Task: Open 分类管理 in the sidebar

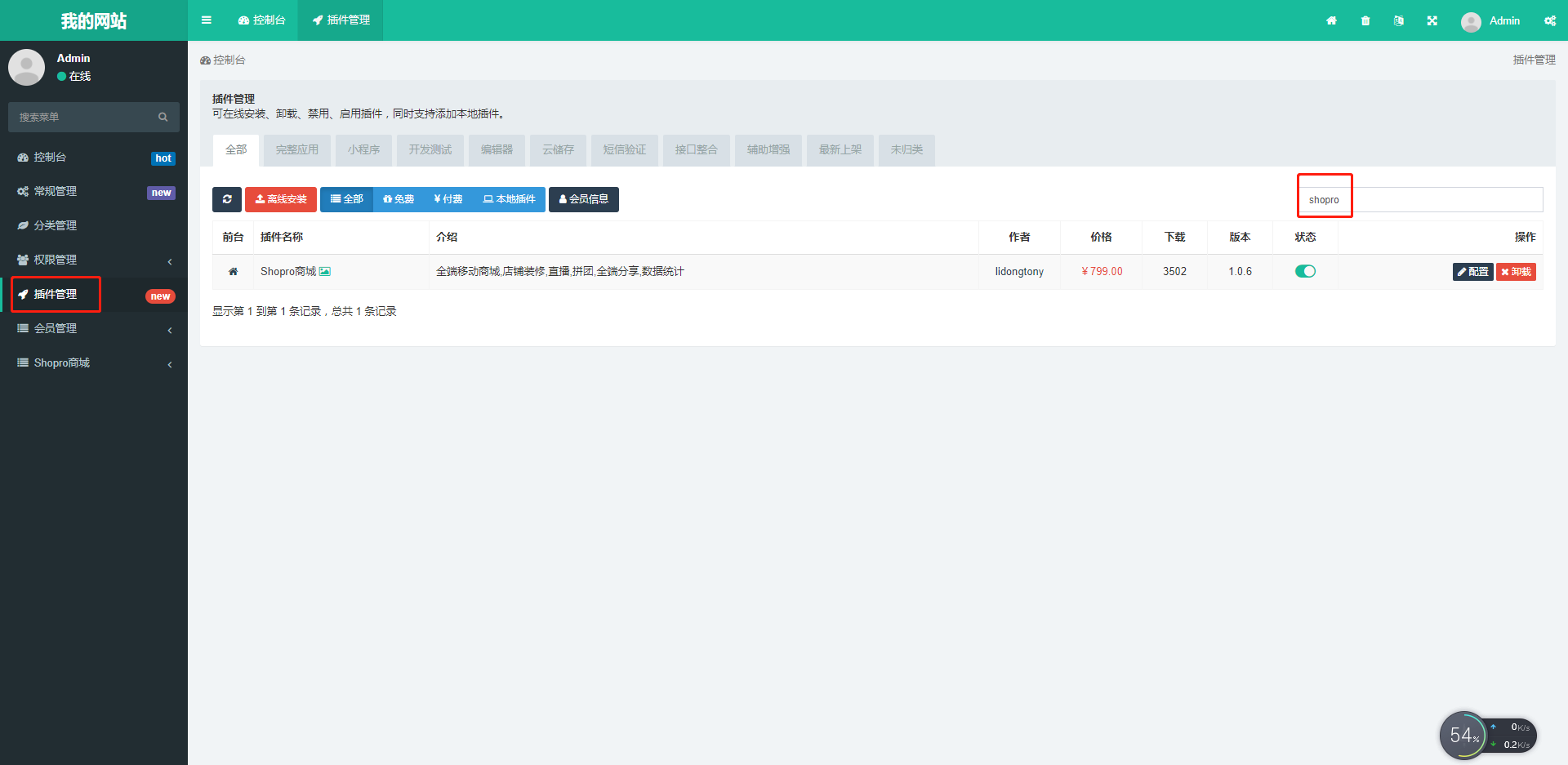Action: click(94, 225)
